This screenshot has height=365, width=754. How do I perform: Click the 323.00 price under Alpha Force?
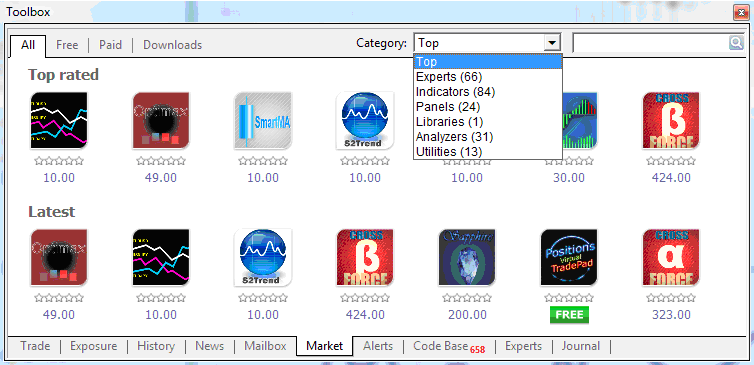pos(671,315)
